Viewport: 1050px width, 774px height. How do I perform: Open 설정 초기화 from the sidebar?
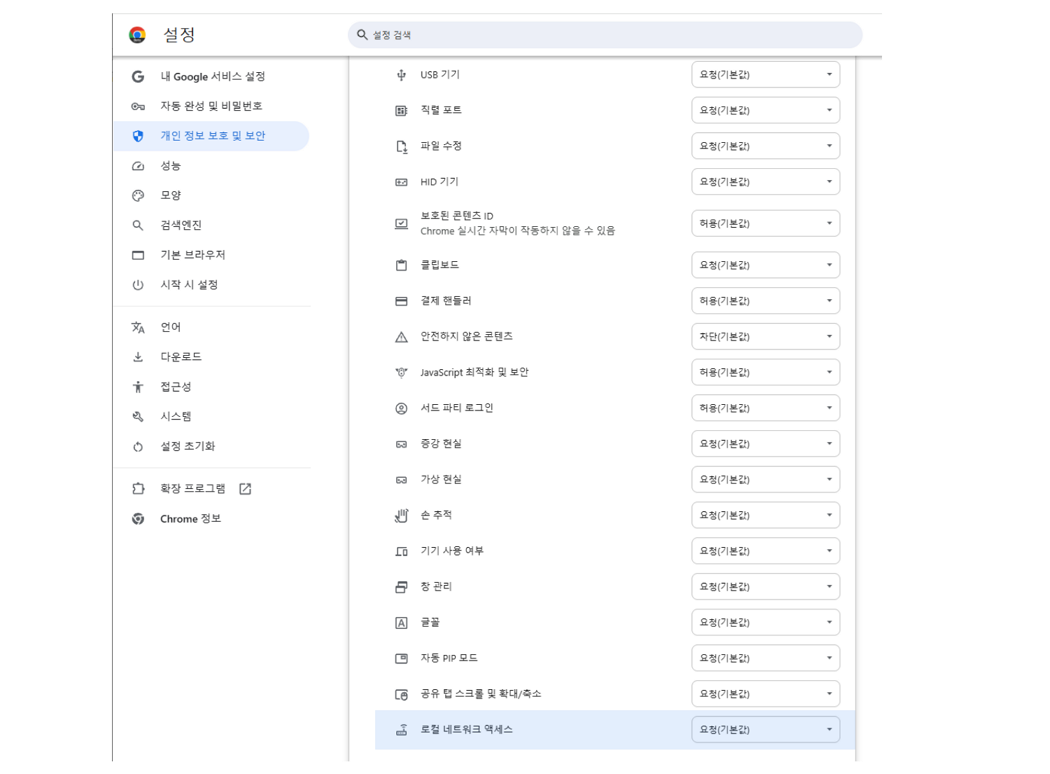click(x=187, y=446)
